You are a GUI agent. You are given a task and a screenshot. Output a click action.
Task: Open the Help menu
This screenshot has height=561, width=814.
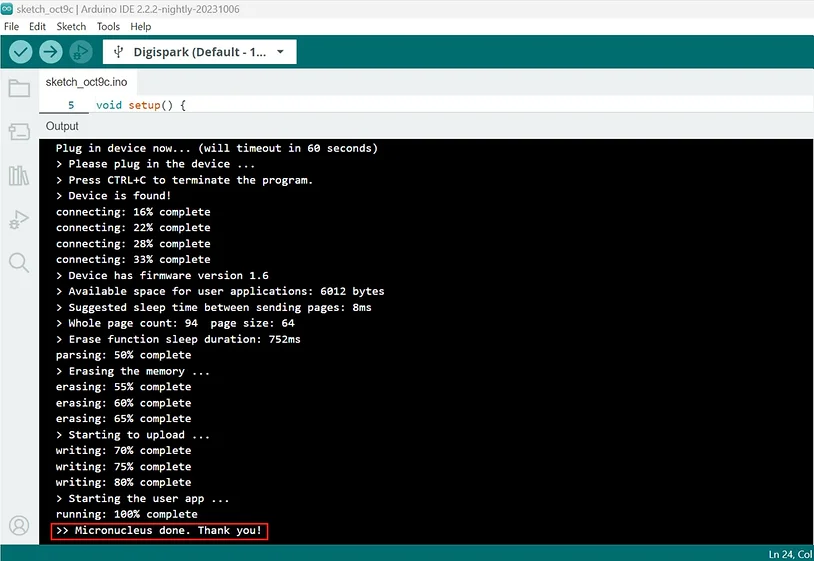140,26
